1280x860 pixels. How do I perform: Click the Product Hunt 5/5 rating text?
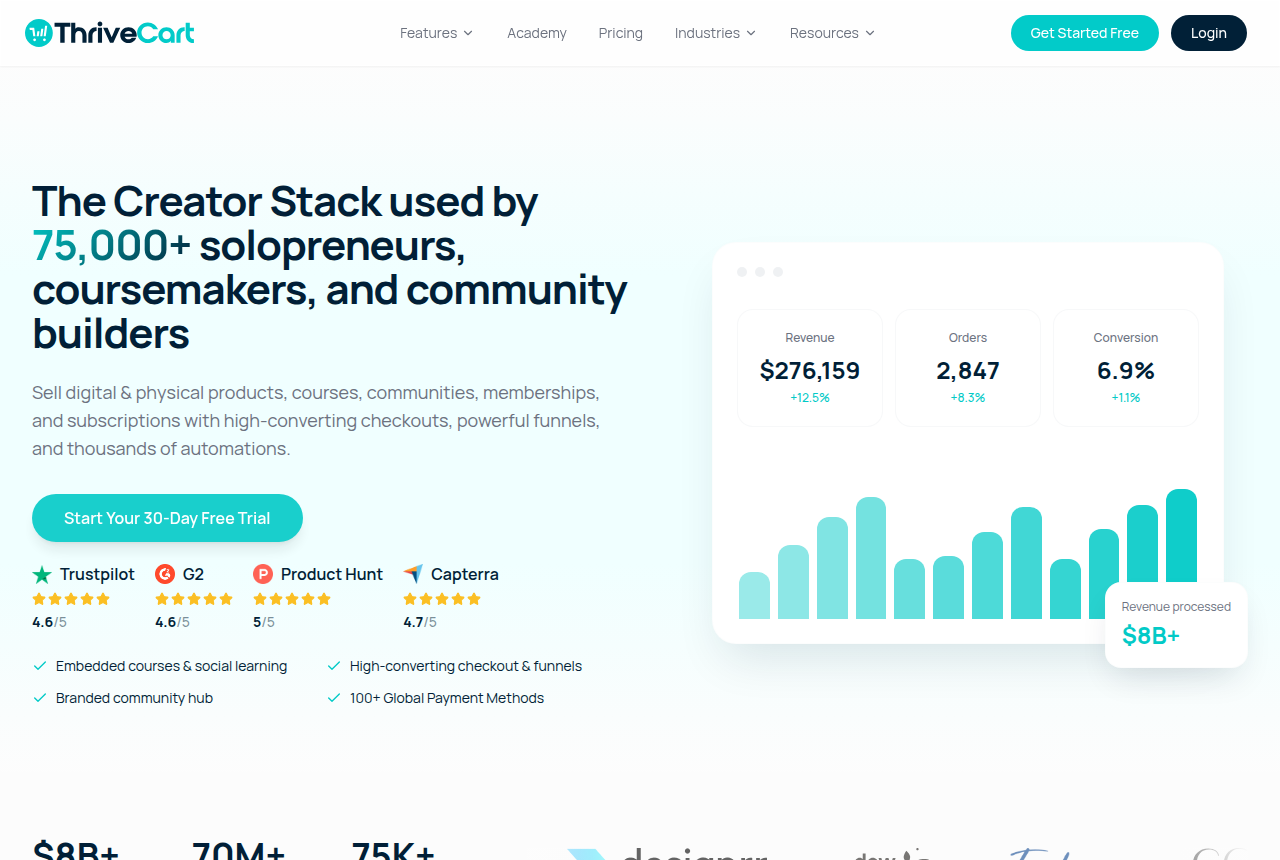(x=264, y=622)
